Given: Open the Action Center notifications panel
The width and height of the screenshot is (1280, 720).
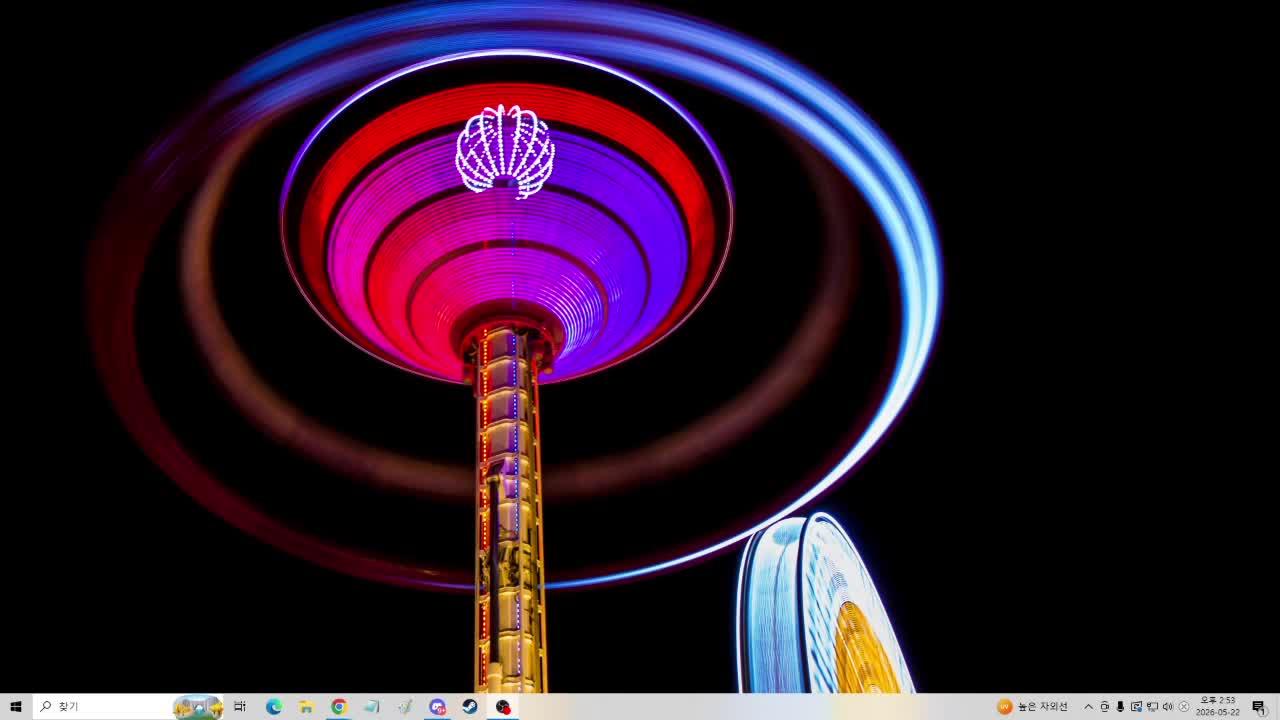Looking at the screenshot, I should 1259,706.
